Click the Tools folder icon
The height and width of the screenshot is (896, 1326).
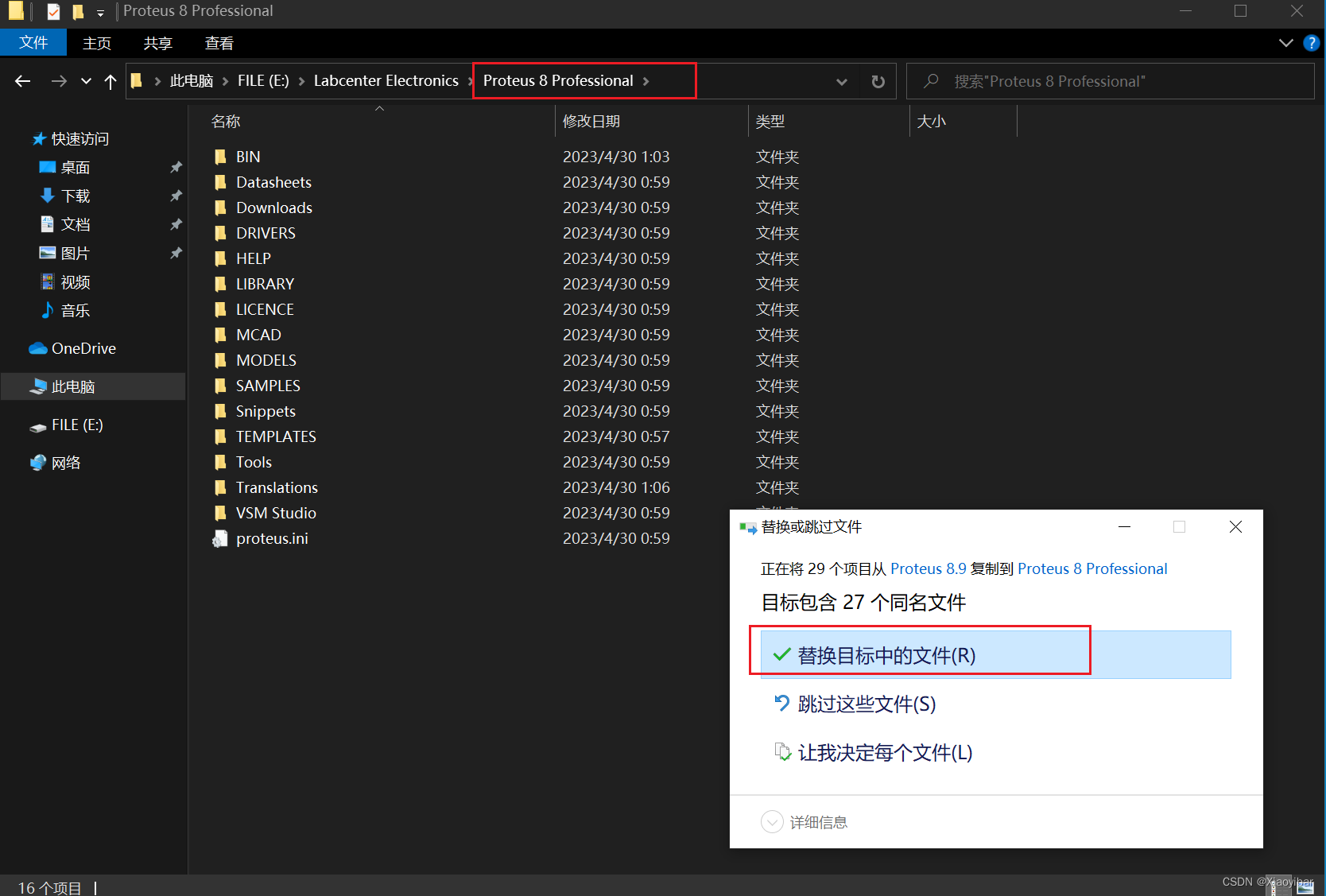tap(220, 462)
